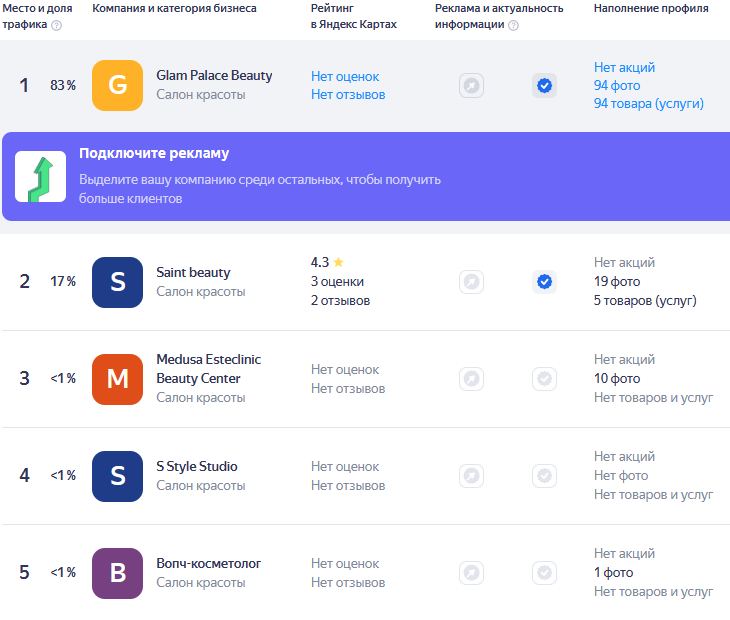Click the advertising arrow icon in Saint beauty row
The width and height of the screenshot is (730, 620).
(472, 282)
